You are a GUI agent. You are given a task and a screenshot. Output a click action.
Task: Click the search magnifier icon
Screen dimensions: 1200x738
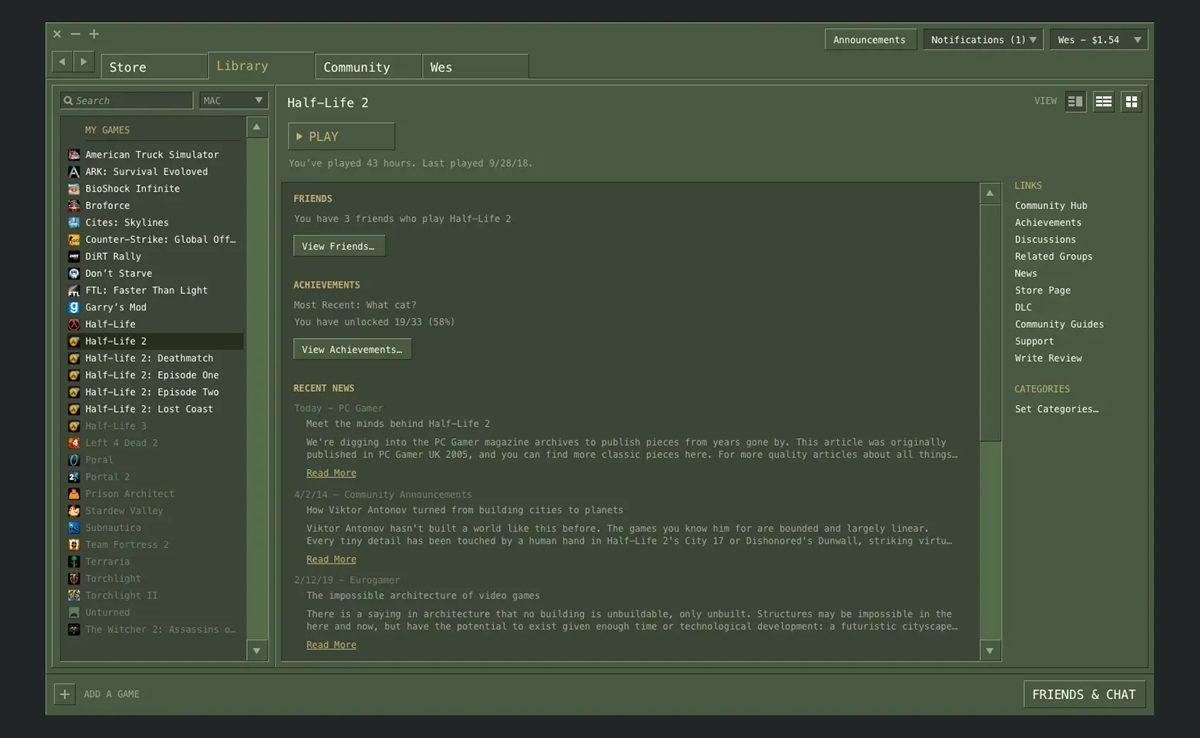tap(68, 101)
